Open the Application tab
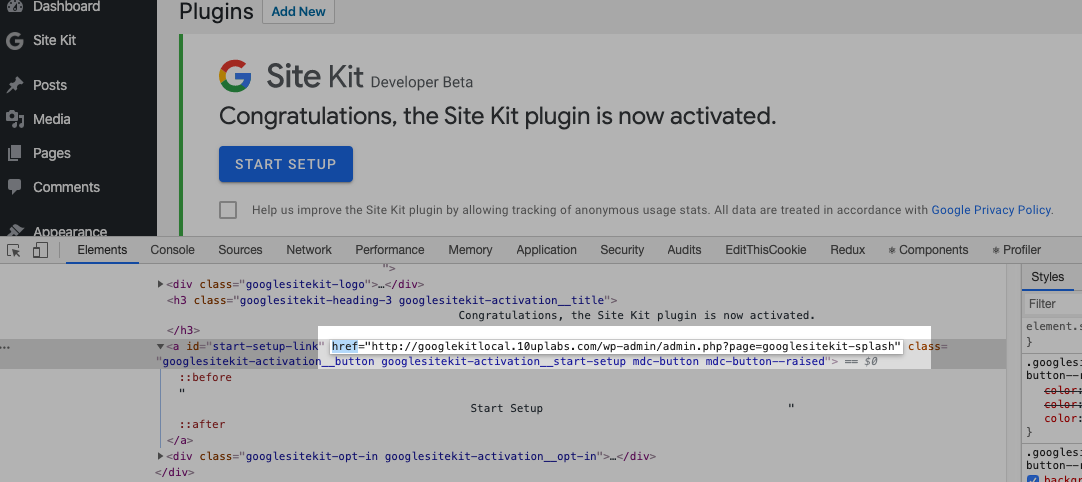Image resolution: width=1082 pixels, height=482 pixels. pyautogui.click(x=547, y=250)
